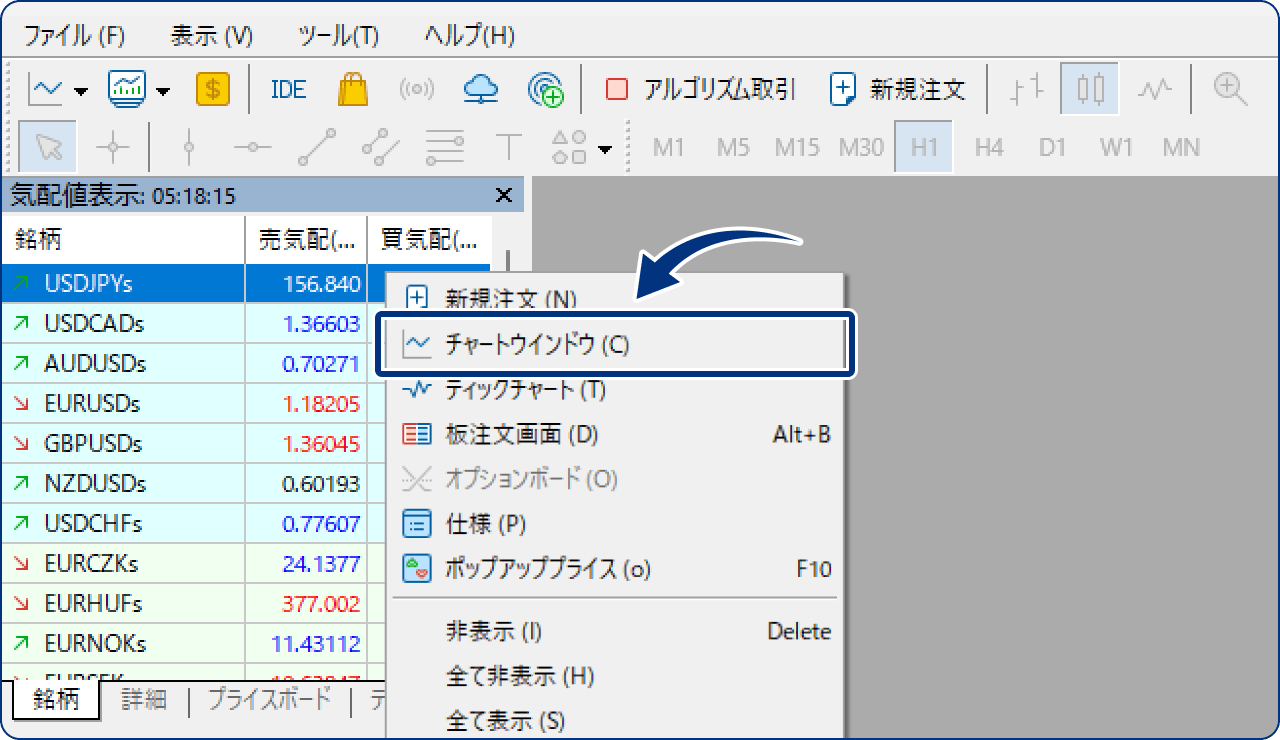
Task: Choose チャートウインドウ (C) from context menu
Action: click(x=616, y=345)
